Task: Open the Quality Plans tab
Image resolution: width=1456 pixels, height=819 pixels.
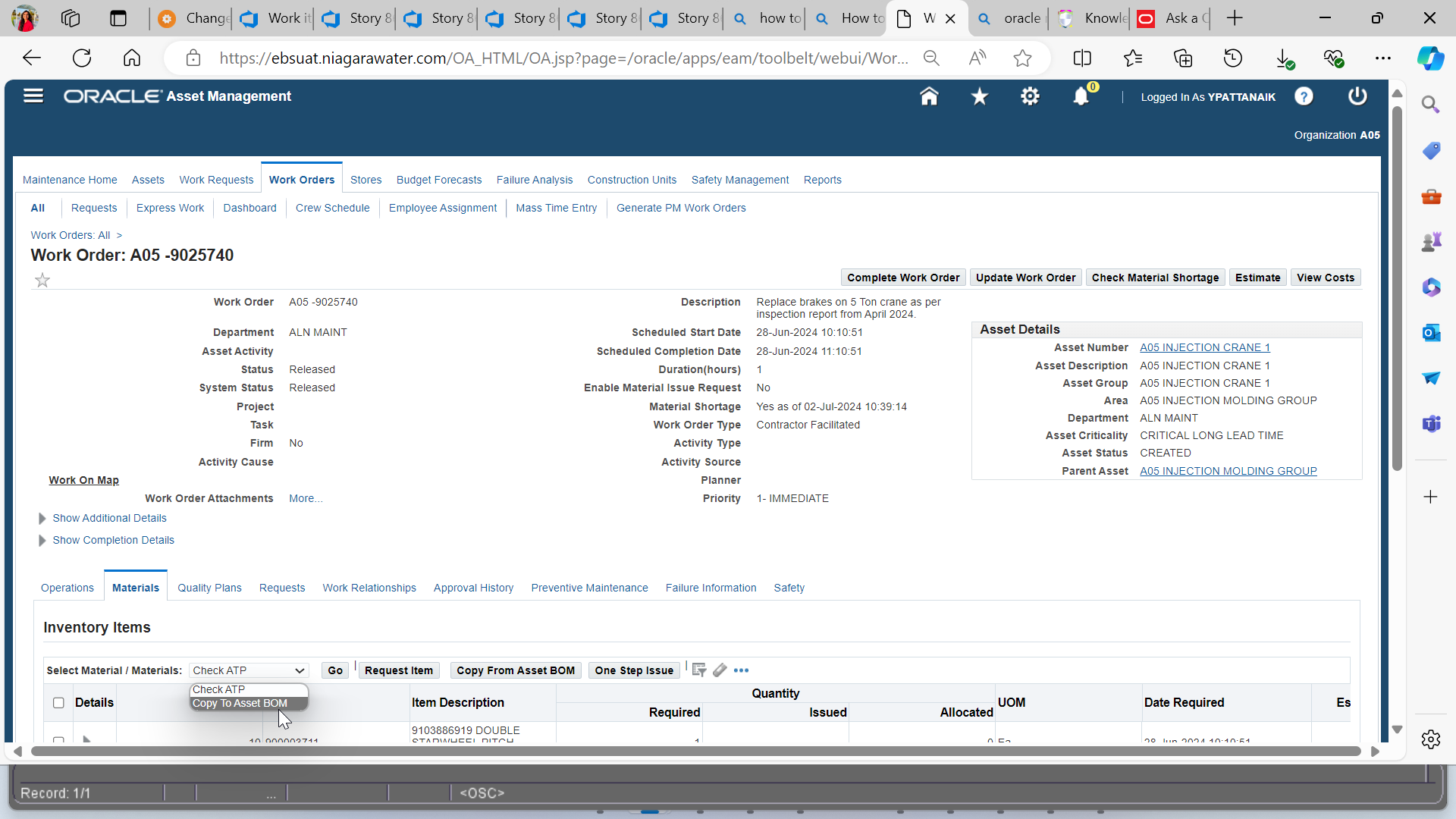Action: (209, 588)
